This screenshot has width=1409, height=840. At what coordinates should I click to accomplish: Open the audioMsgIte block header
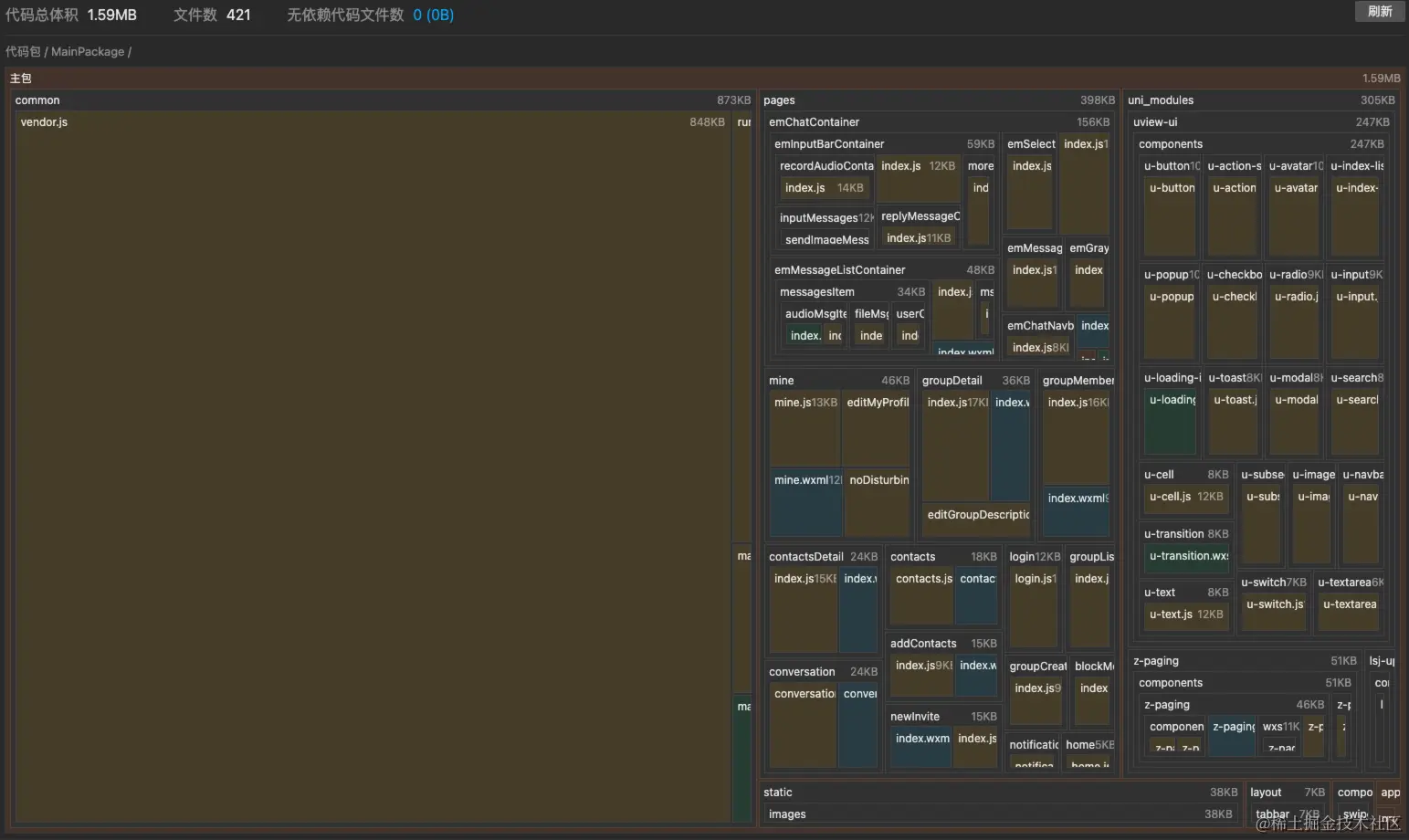(815, 314)
